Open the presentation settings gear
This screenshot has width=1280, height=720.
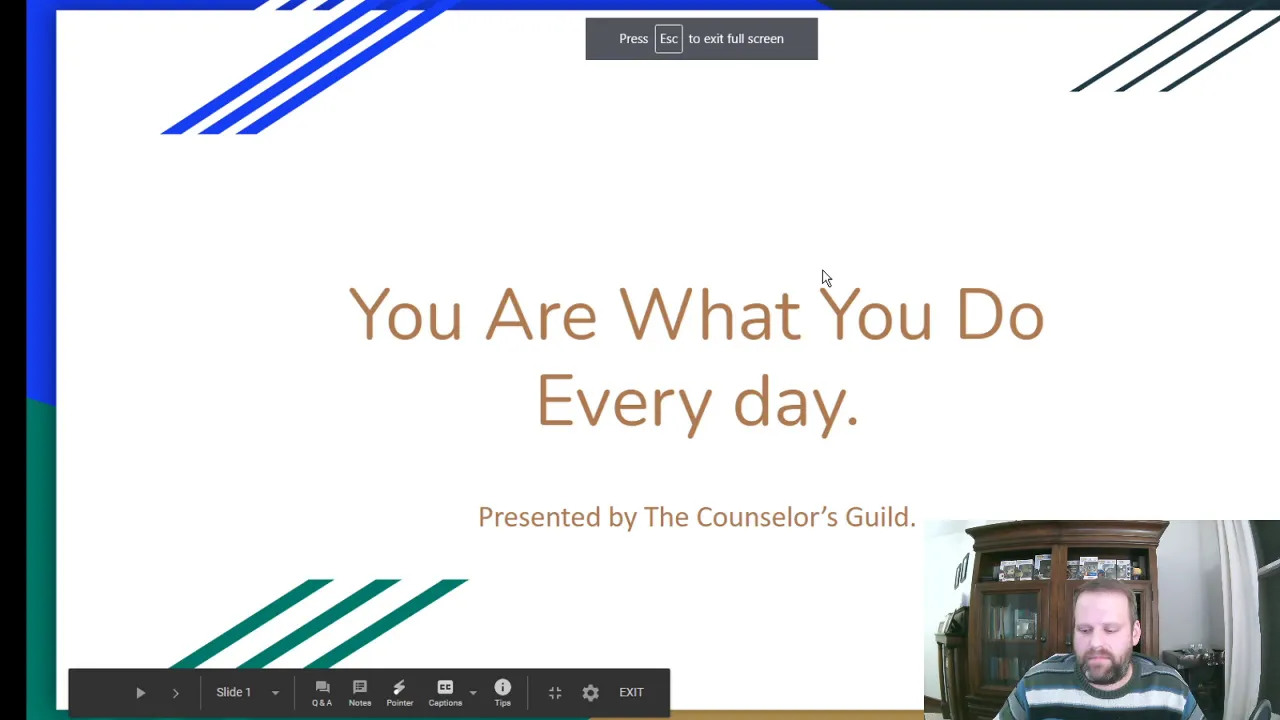coord(590,692)
